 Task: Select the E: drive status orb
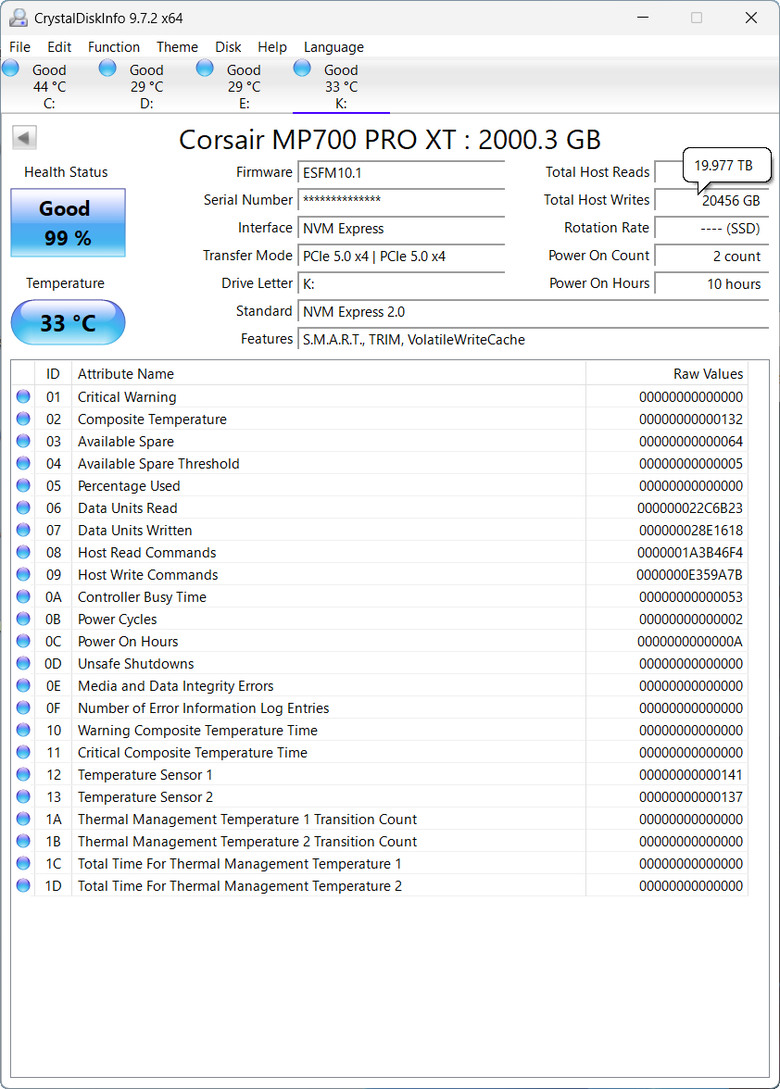205,68
